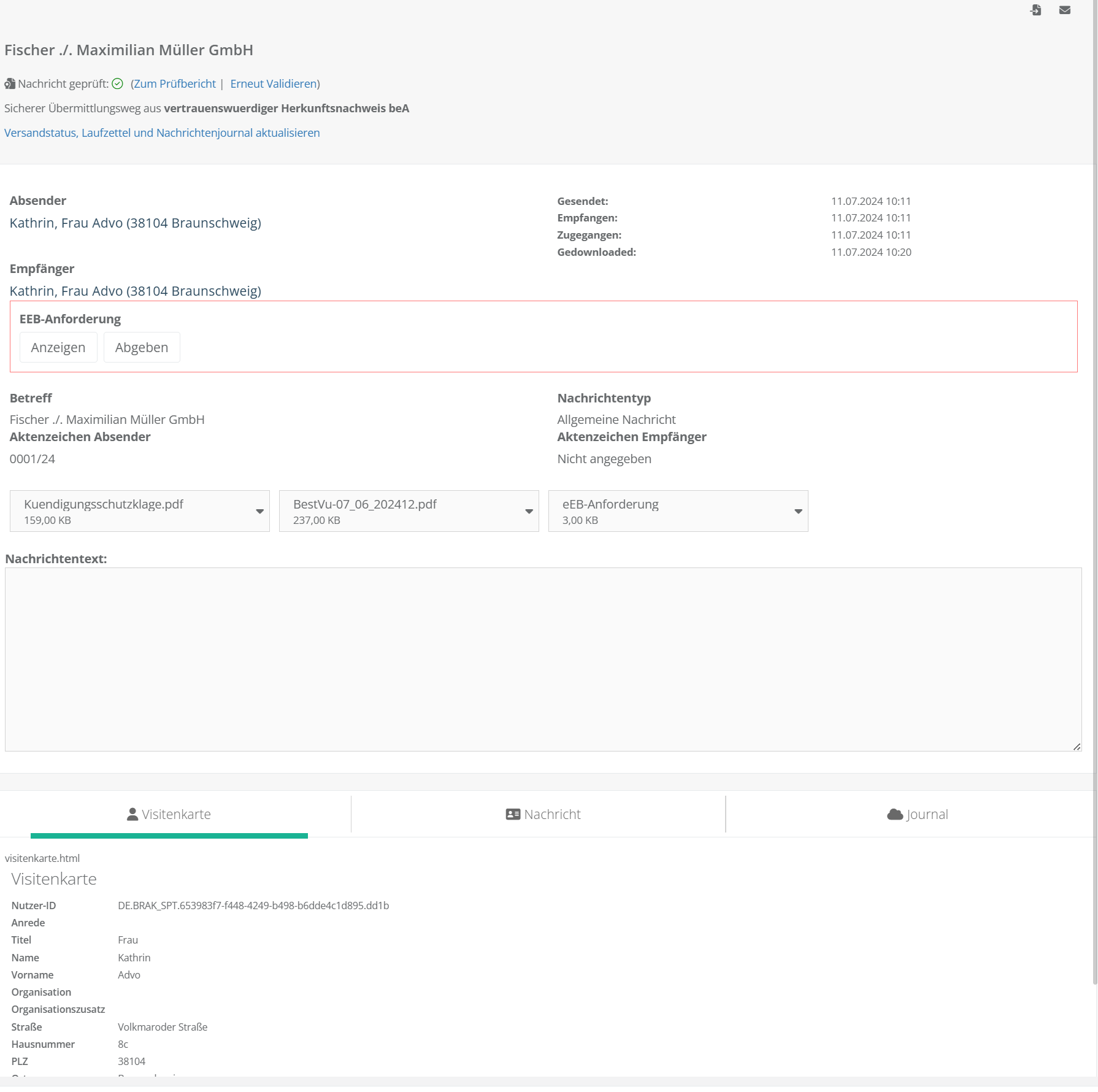Click inside the Nachrichtentext text area
The image size is (1098, 1092).
[543, 659]
